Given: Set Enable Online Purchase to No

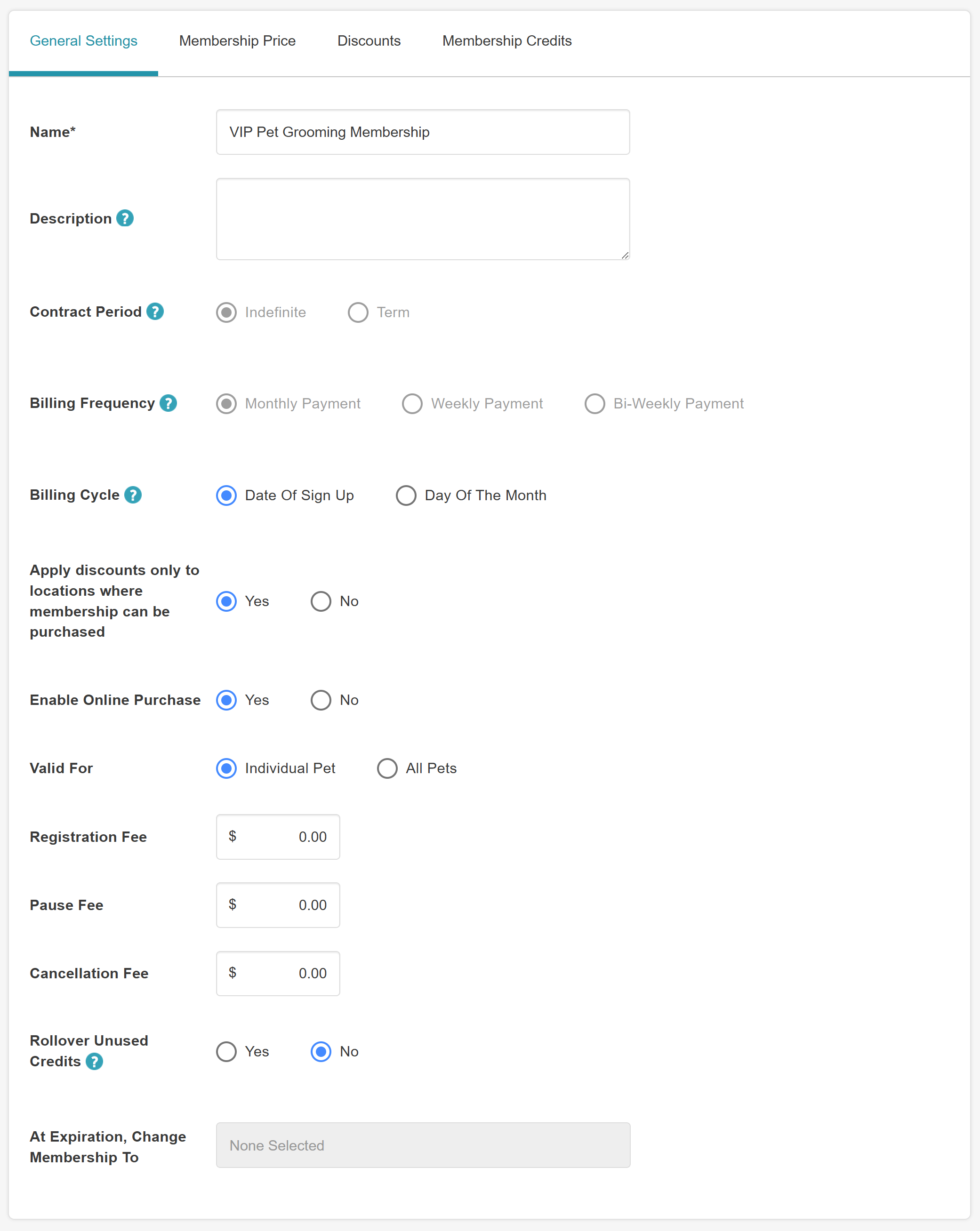Looking at the screenshot, I should tap(321, 700).
